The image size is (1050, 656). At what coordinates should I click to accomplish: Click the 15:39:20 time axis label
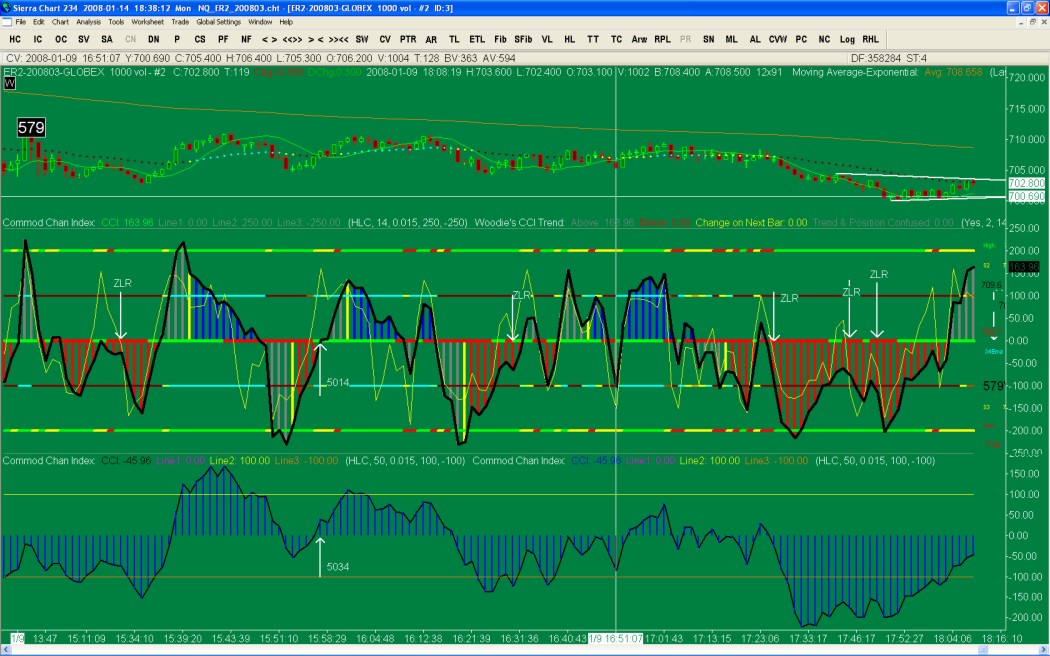183,639
